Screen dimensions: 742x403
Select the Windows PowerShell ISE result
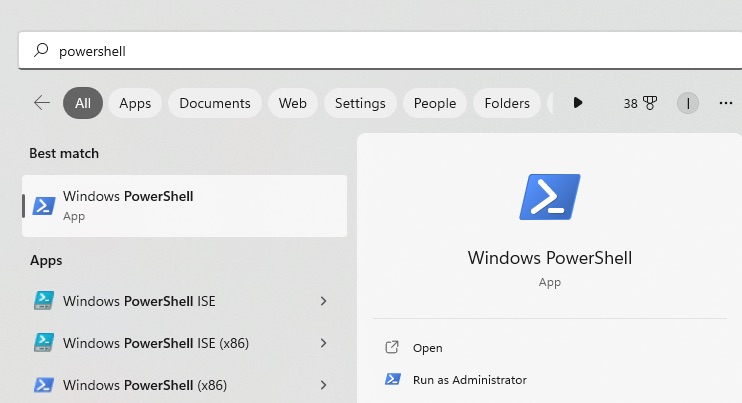[185, 301]
